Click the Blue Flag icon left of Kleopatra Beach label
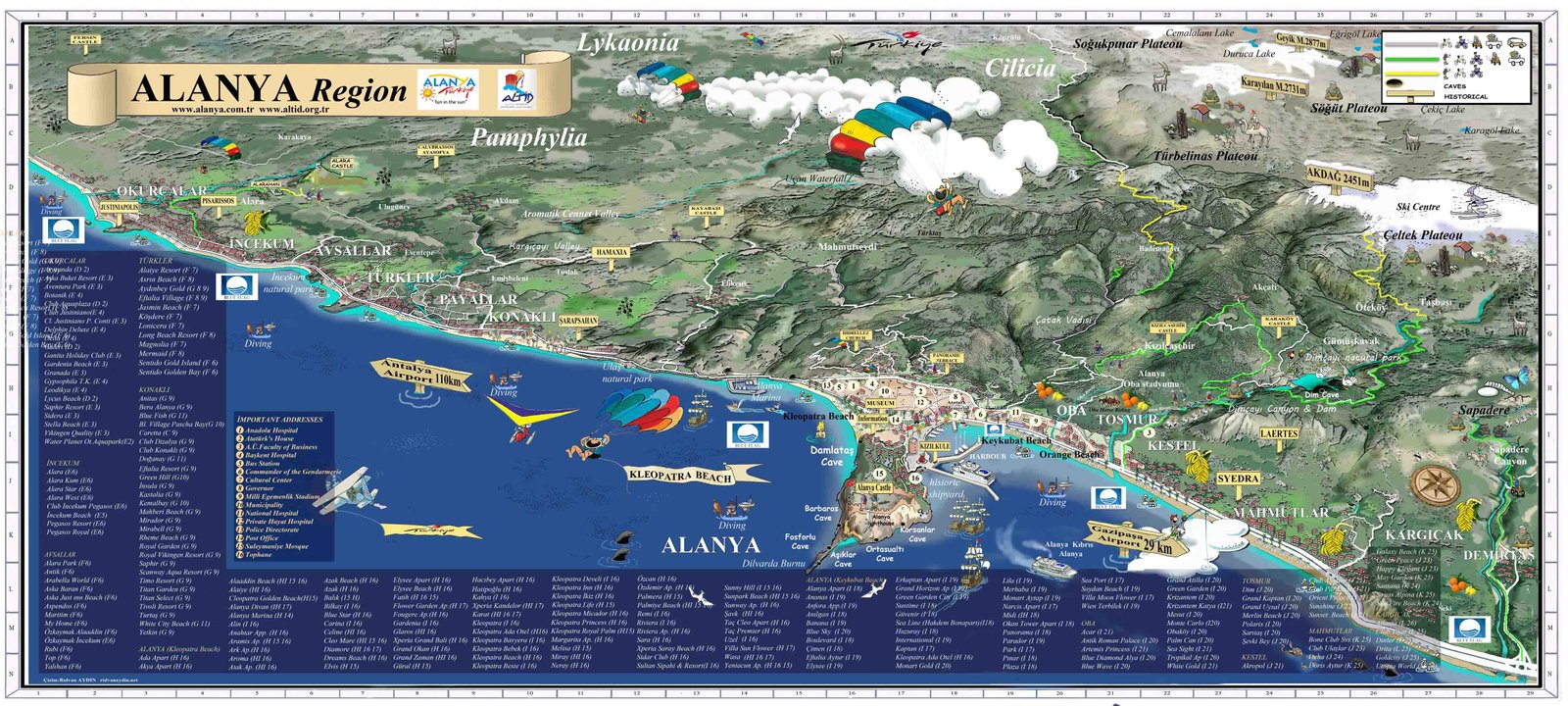Screen dimensions: 1568x706 tap(747, 434)
